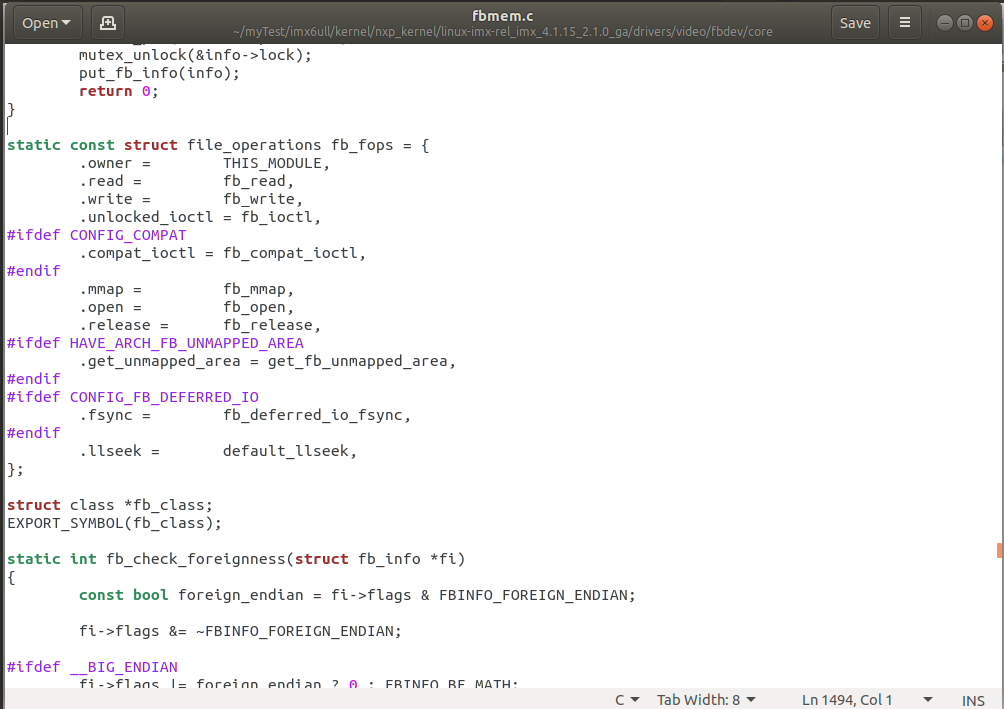
Task: Click on 'default_llseek,' text
Action: [x=289, y=451]
